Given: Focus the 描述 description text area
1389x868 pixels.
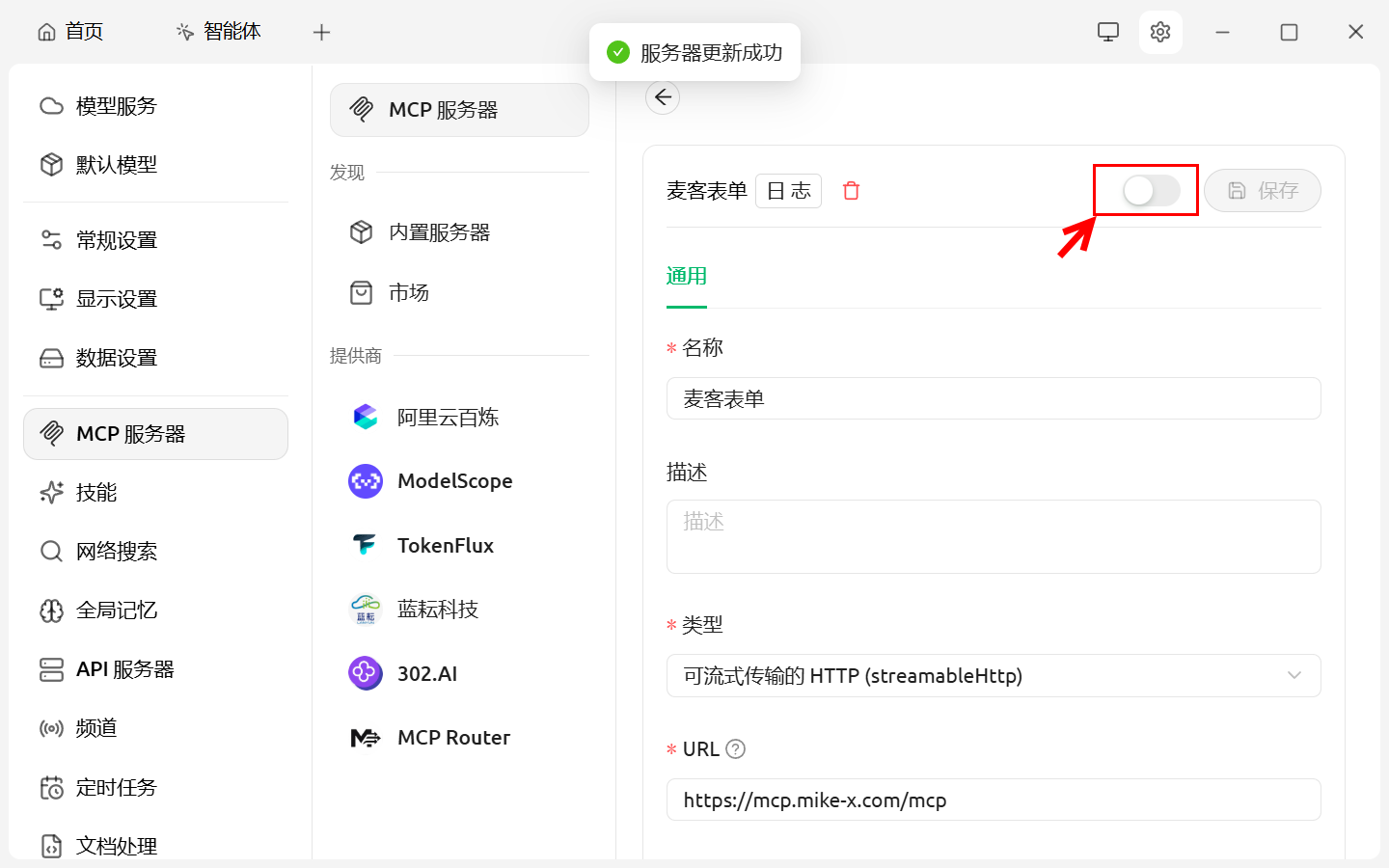Looking at the screenshot, I should click(x=993, y=536).
